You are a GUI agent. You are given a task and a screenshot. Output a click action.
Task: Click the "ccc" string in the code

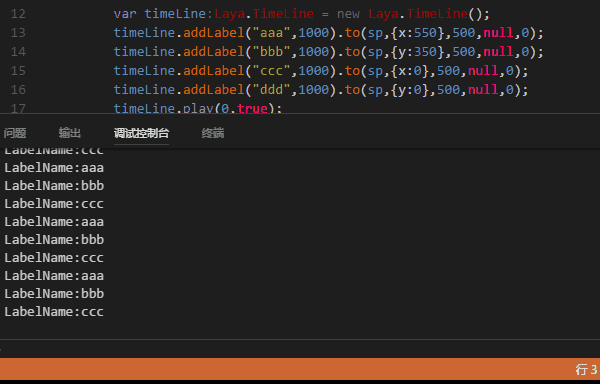(x=271, y=71)
